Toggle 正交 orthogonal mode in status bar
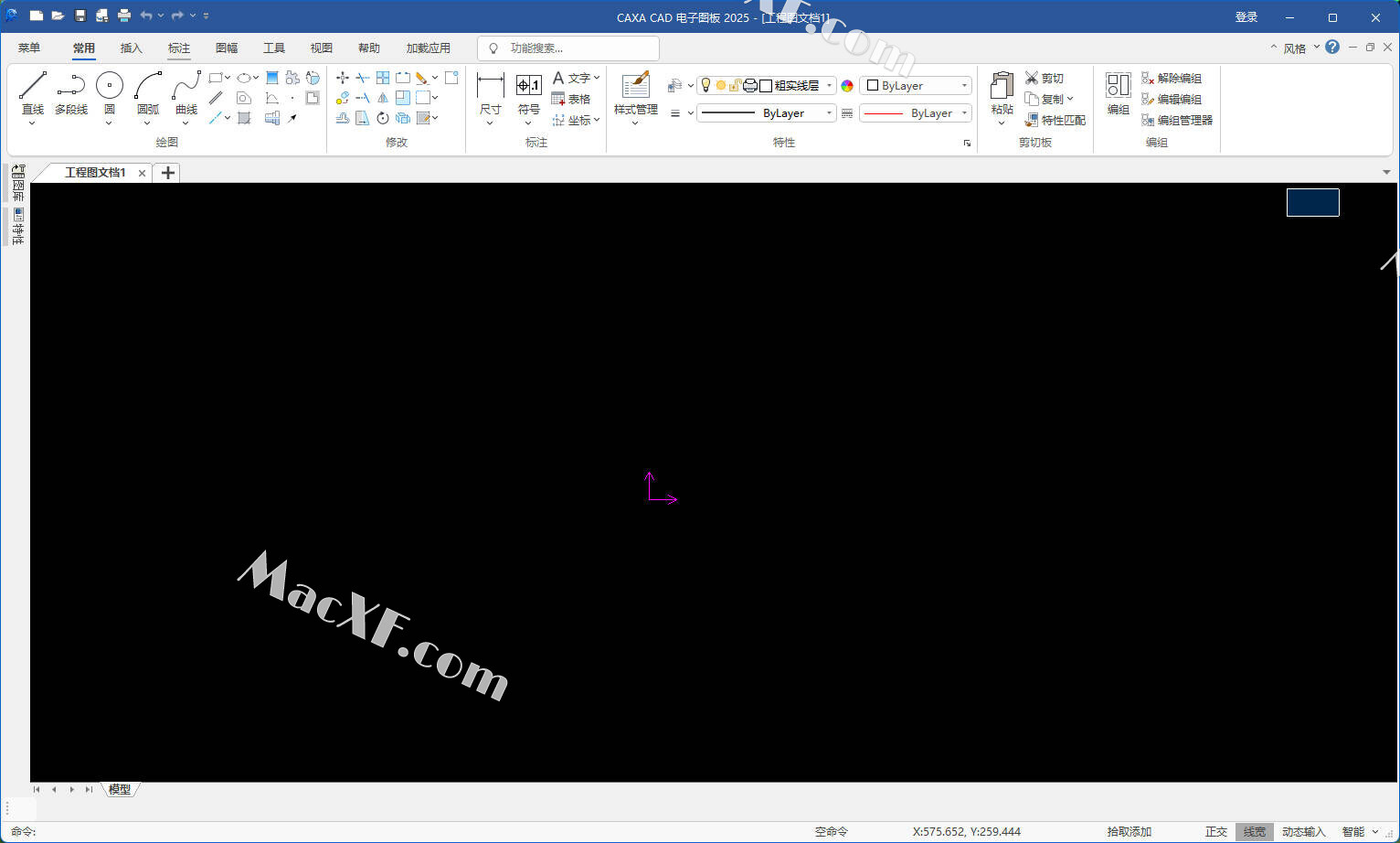Viewport: 1400px width, 843px height. [x=1216, y=832]
